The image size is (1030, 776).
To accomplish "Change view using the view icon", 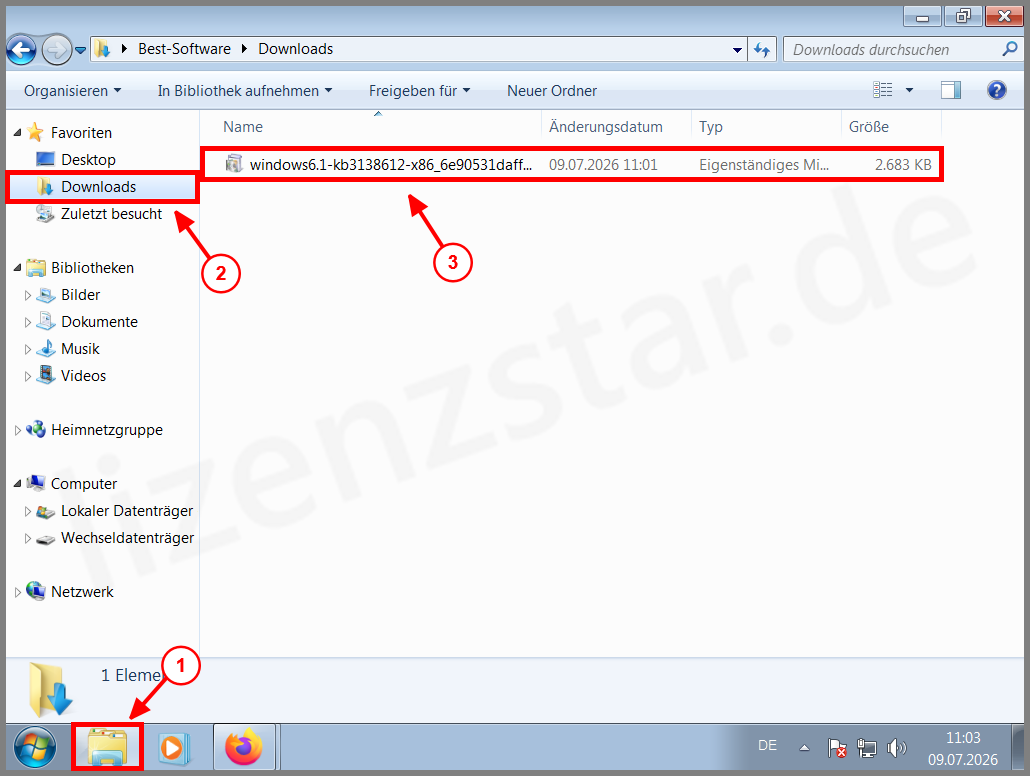I will tap(882, 90).
